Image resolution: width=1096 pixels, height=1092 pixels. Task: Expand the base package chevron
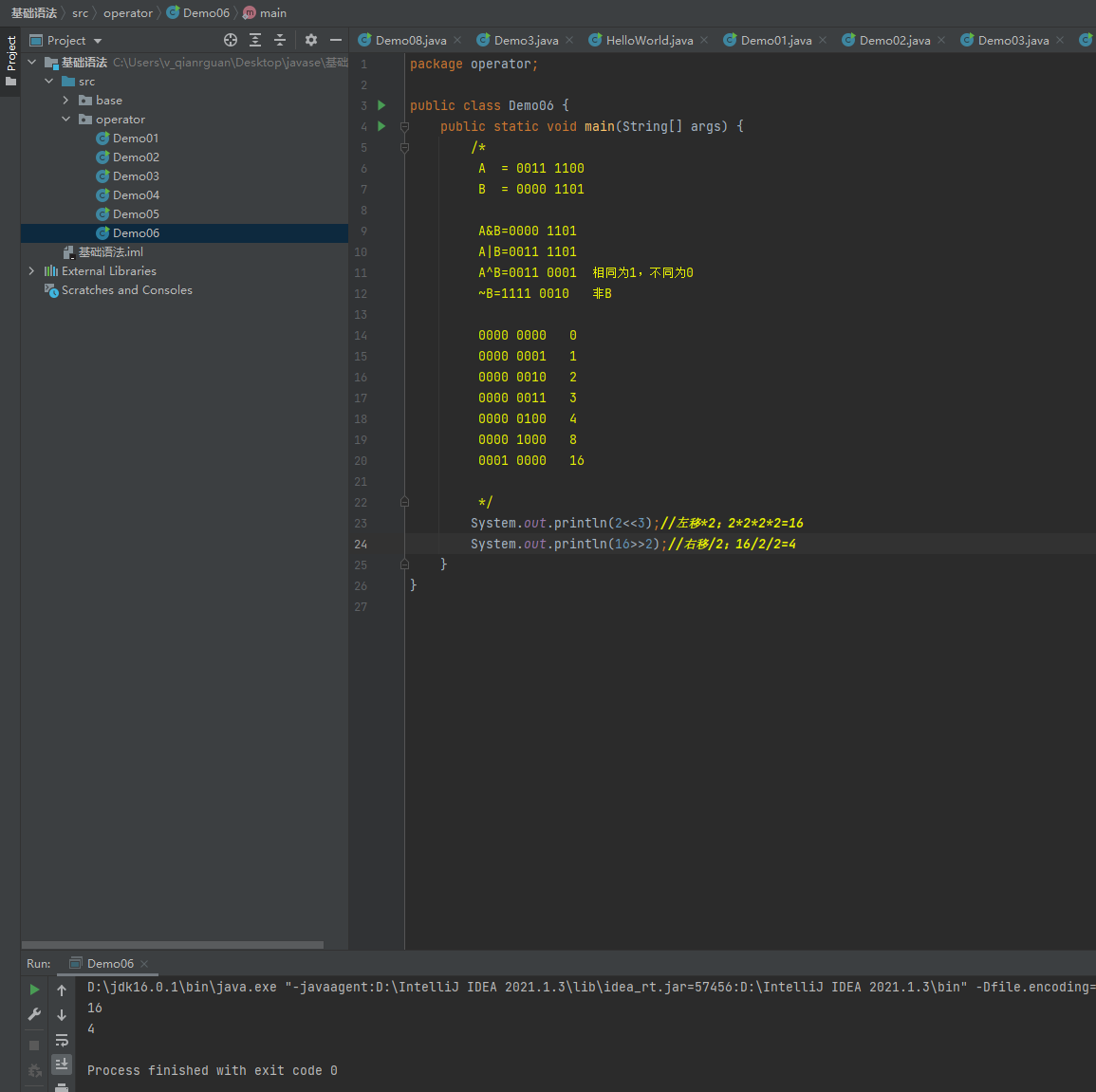pyautogui.click(x=65, y=100)
